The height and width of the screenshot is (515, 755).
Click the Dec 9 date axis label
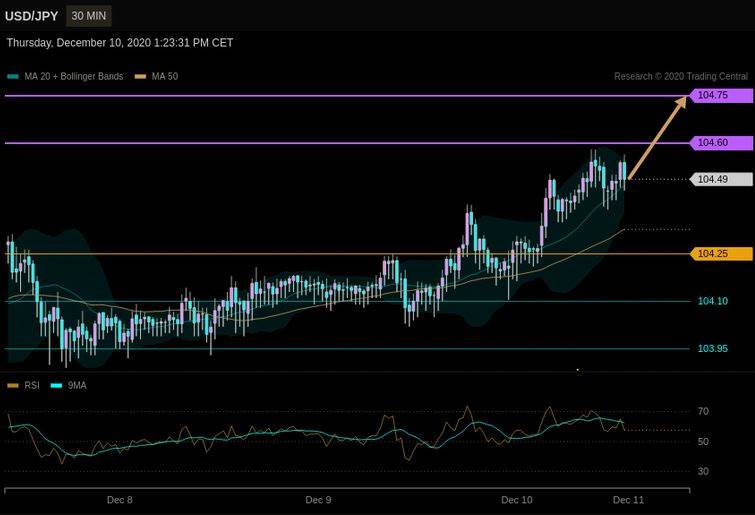(x=318, y=500)
